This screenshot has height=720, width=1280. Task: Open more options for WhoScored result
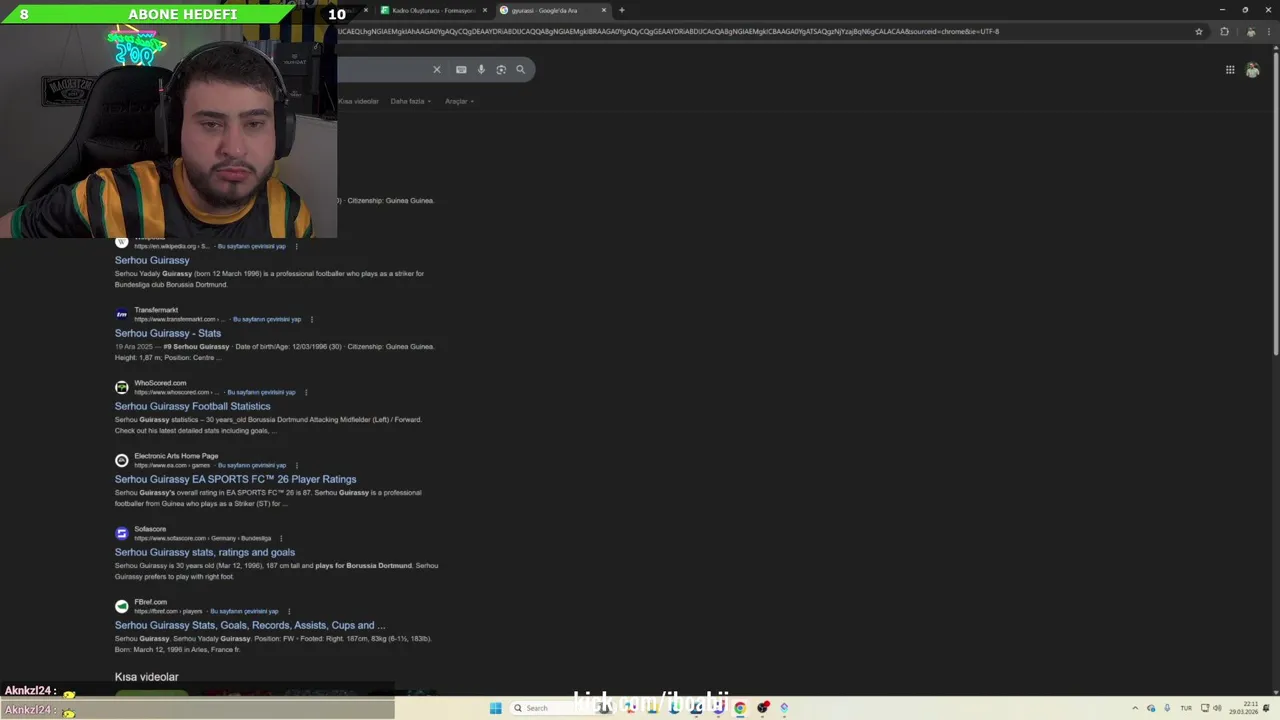point(306,392)
